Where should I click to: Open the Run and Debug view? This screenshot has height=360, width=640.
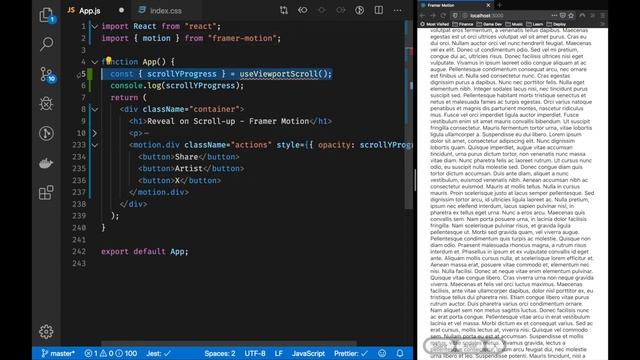[46, 104]
